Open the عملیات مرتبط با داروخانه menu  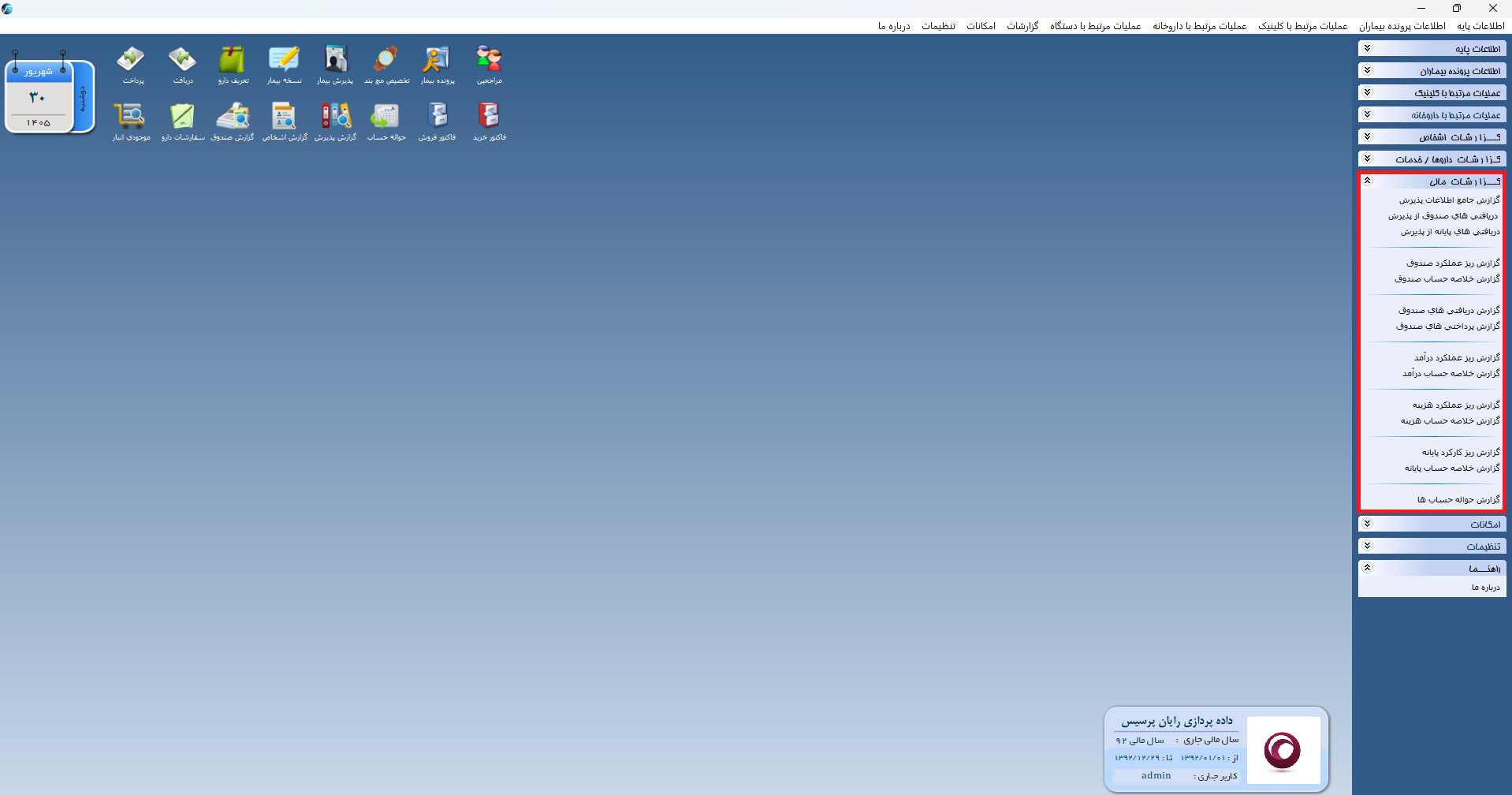[1200, 26]
